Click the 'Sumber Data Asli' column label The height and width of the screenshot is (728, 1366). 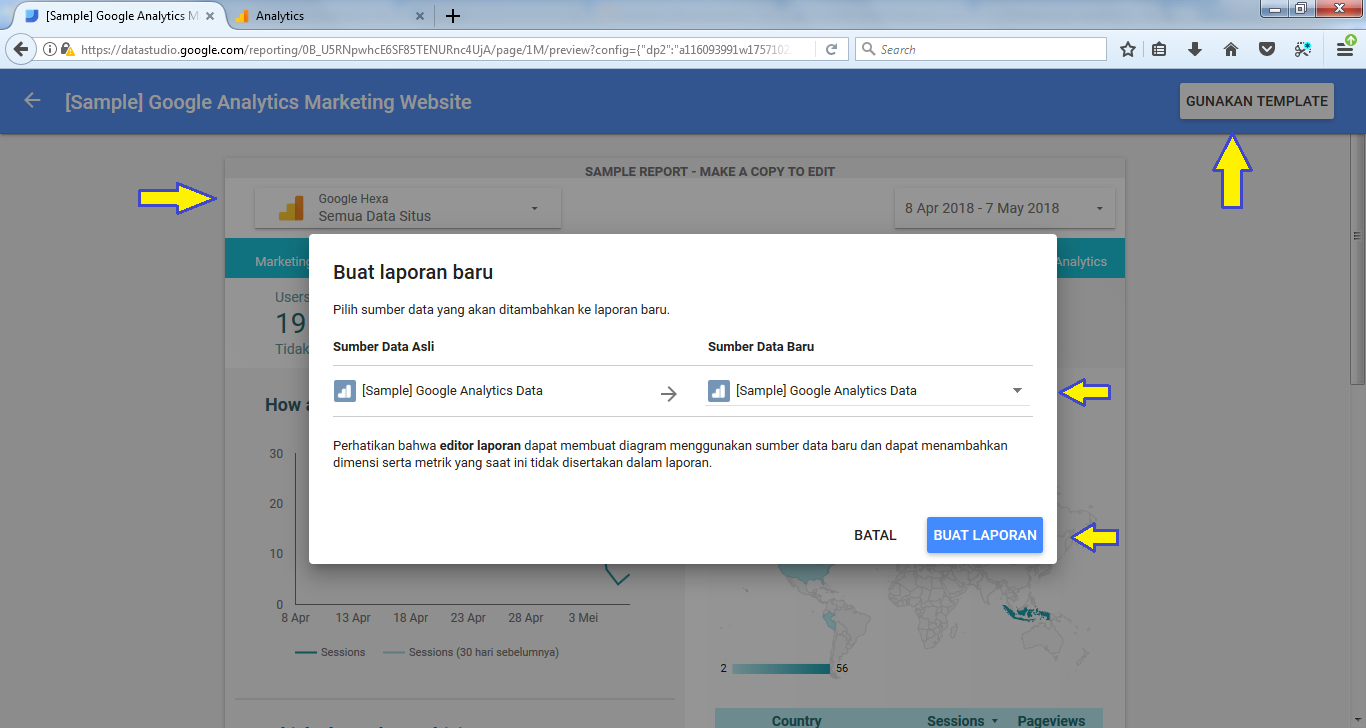[x=384, y=347]
